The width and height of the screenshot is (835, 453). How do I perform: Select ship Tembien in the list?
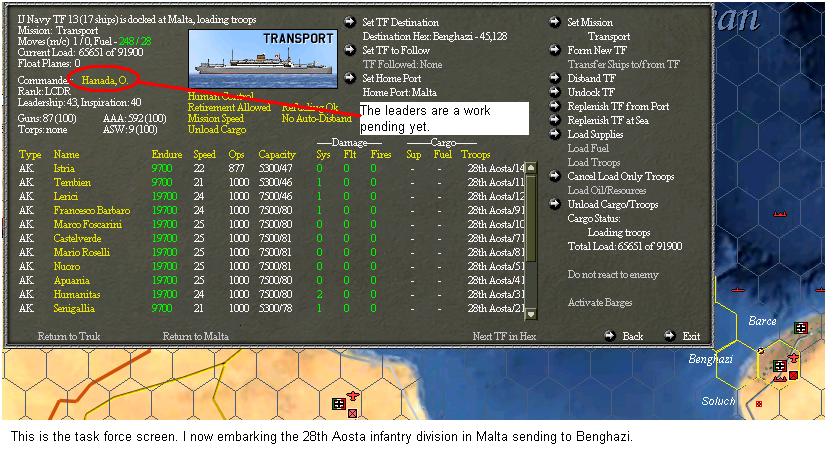72,182
